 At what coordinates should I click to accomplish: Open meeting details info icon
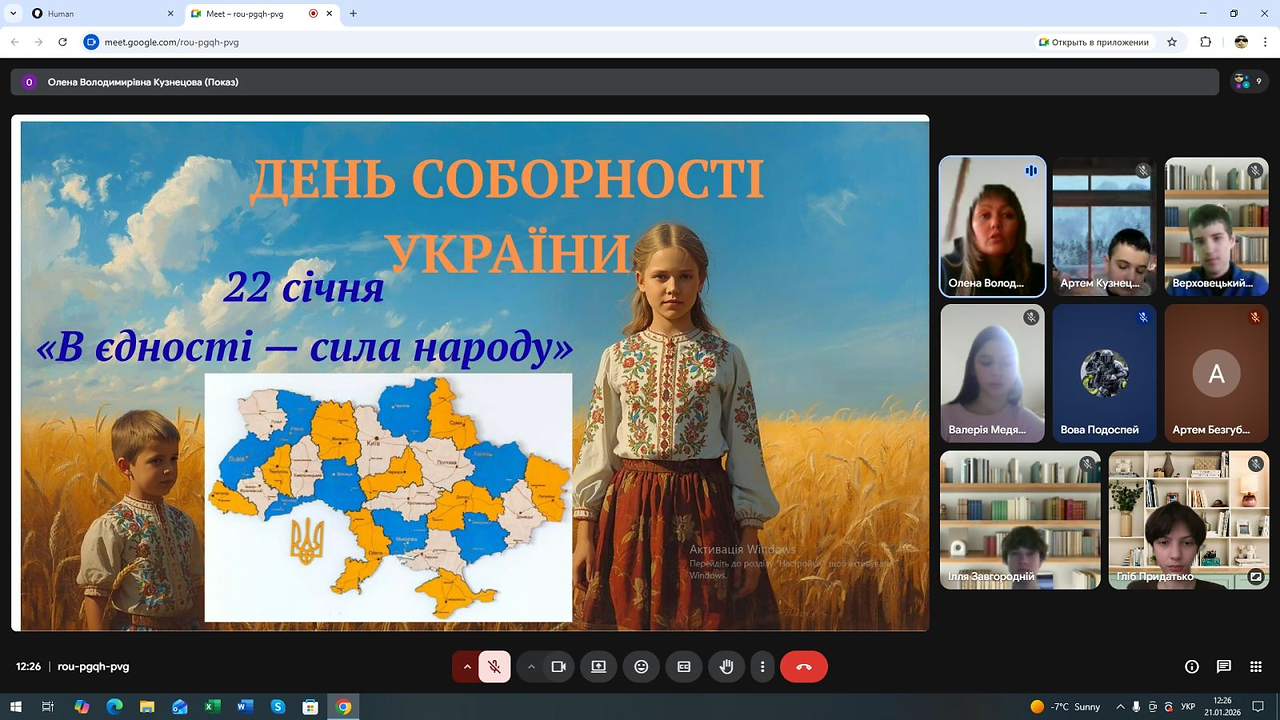1192,667
